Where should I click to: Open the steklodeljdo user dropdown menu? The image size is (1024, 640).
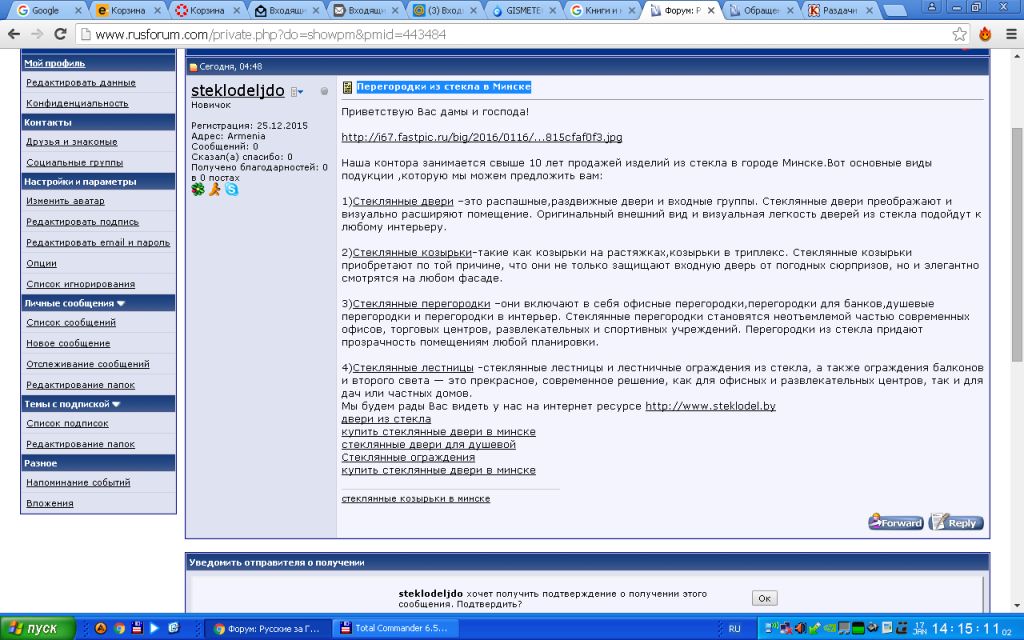297,92
